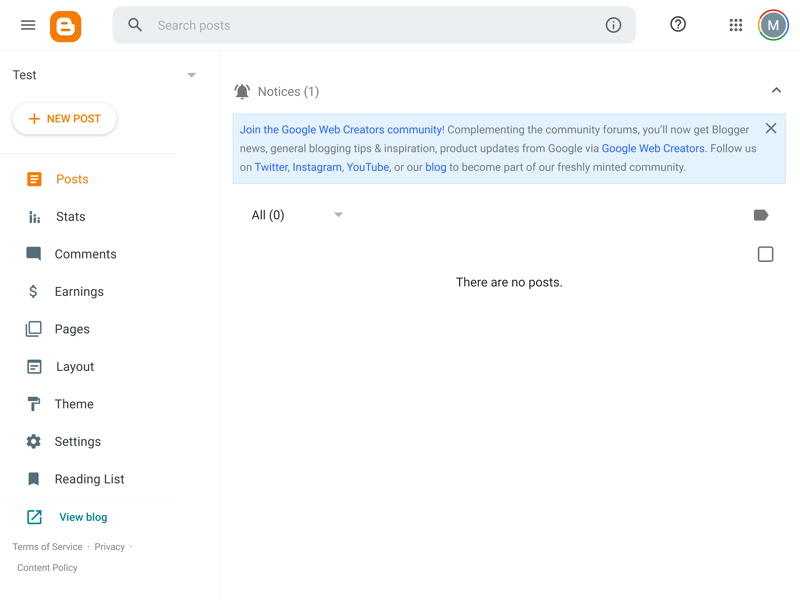Expand the Test blog selector dropdown
800x600 pixels.
[191, 75]
